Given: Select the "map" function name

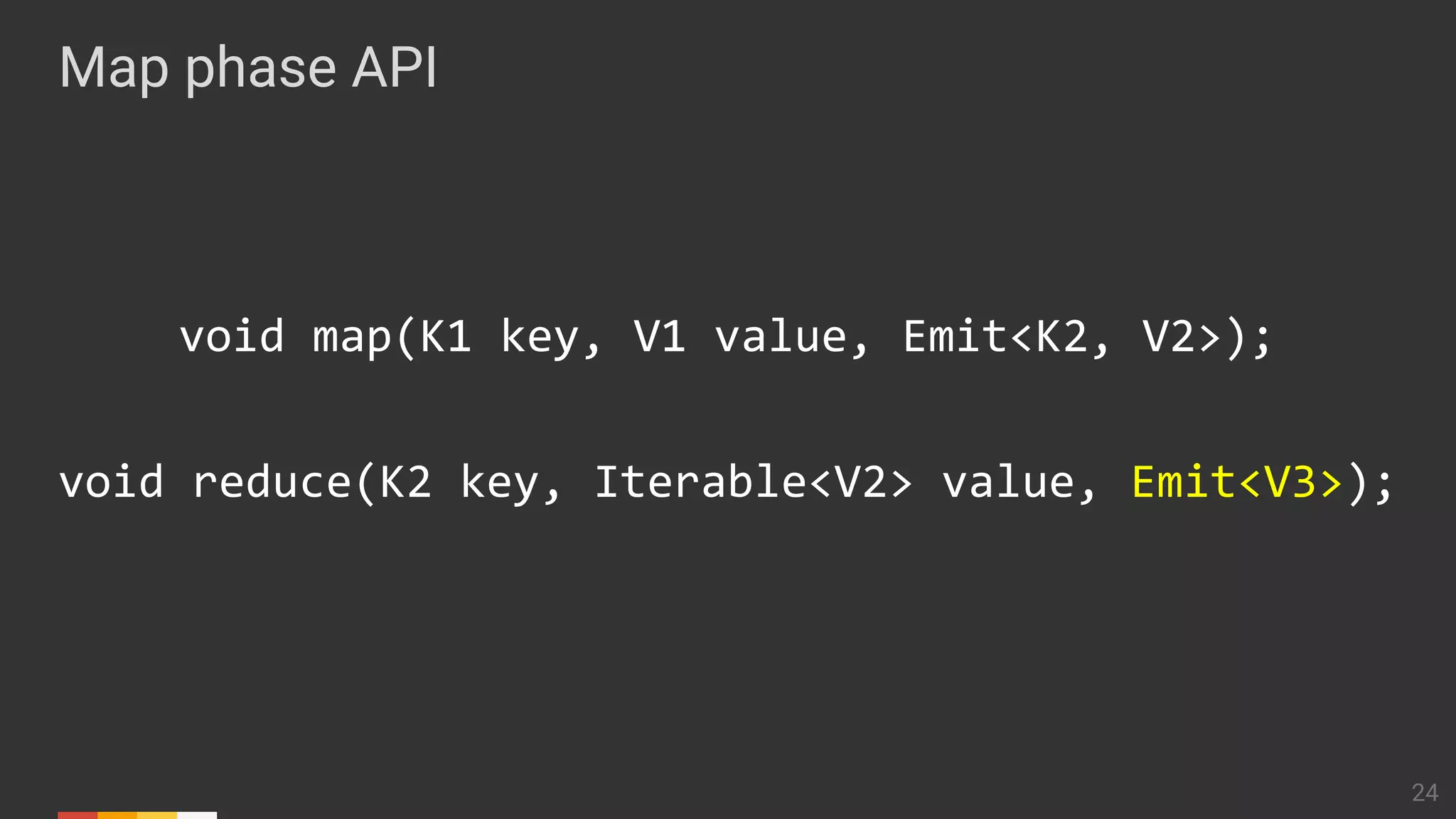Looking at the screenshot, I should click(352, 338).
